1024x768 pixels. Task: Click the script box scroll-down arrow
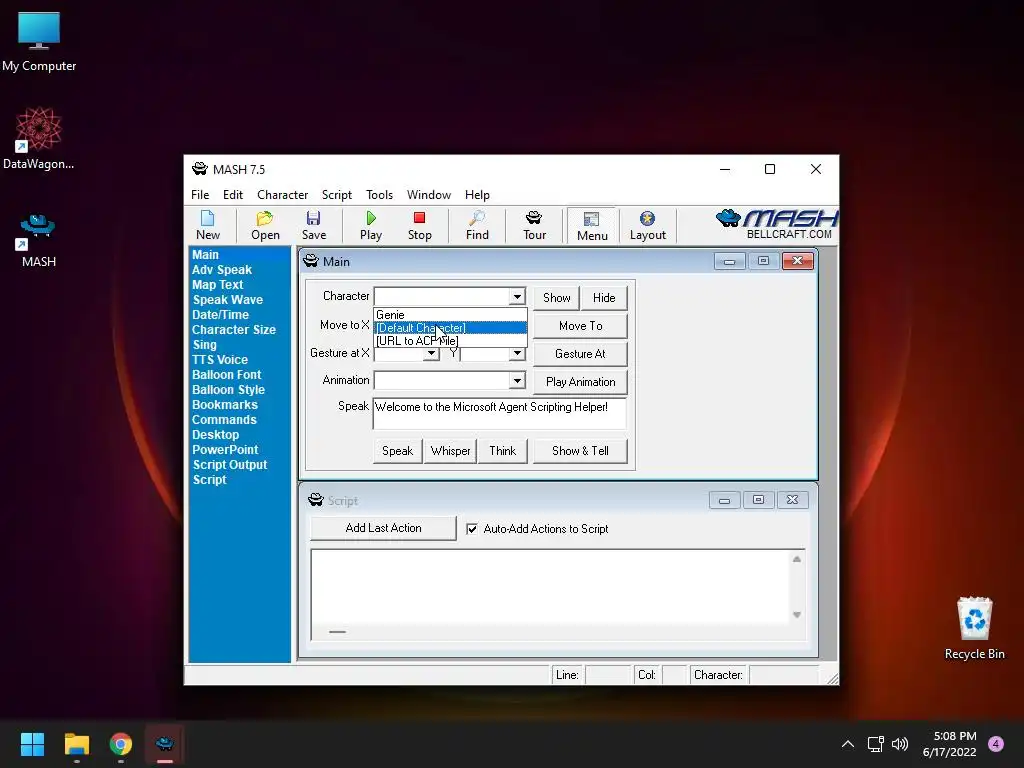797,615
